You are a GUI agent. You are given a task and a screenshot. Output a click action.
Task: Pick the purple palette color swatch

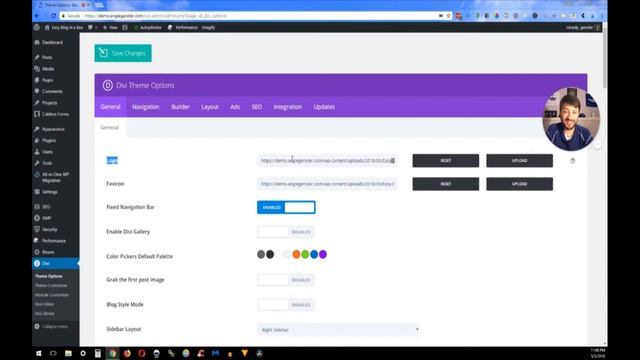pos(323,255)
